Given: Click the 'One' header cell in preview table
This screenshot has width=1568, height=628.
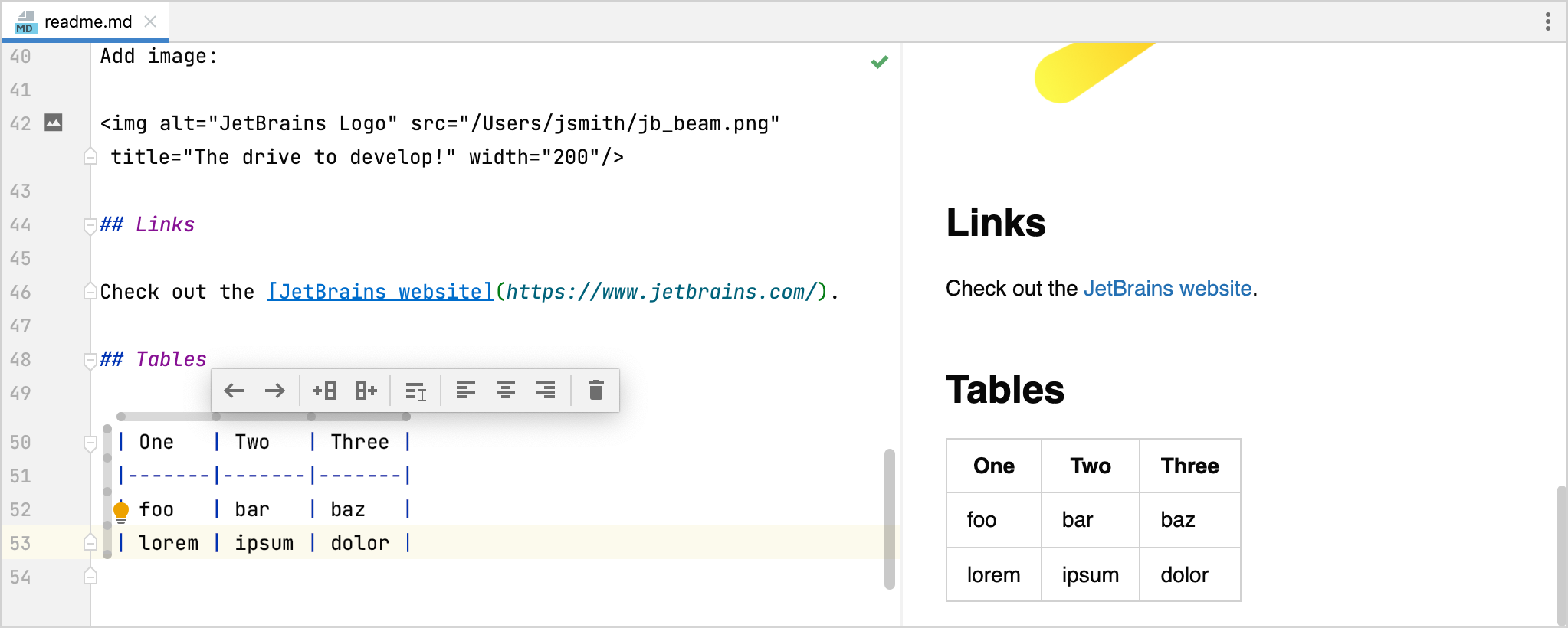Looking at the screenshot, I should [994, 466].
